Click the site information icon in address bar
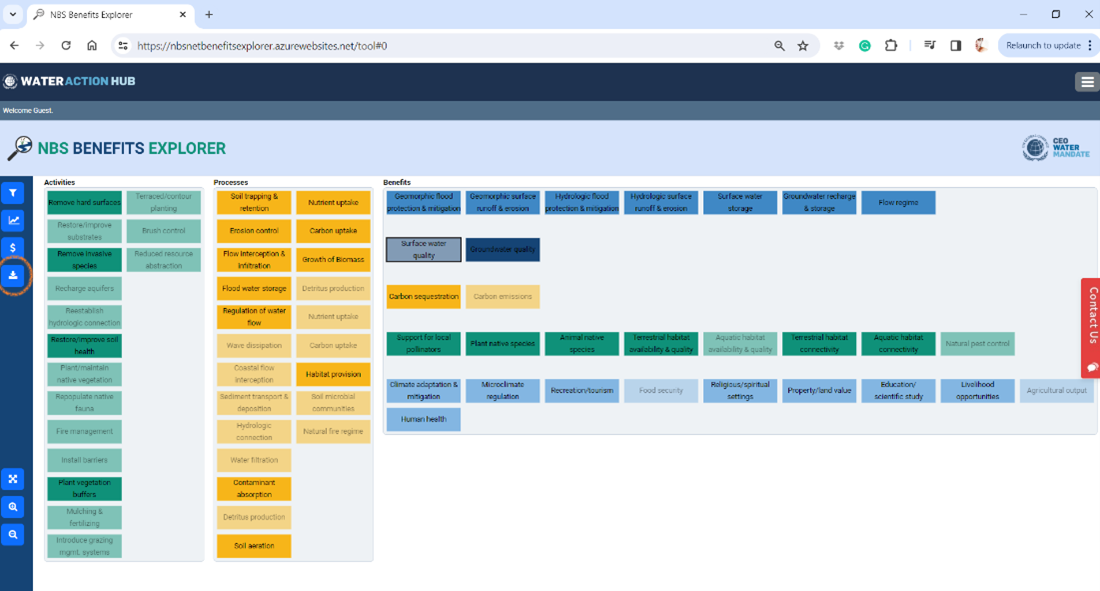The image size is (1100, 591). coord(123,46)
